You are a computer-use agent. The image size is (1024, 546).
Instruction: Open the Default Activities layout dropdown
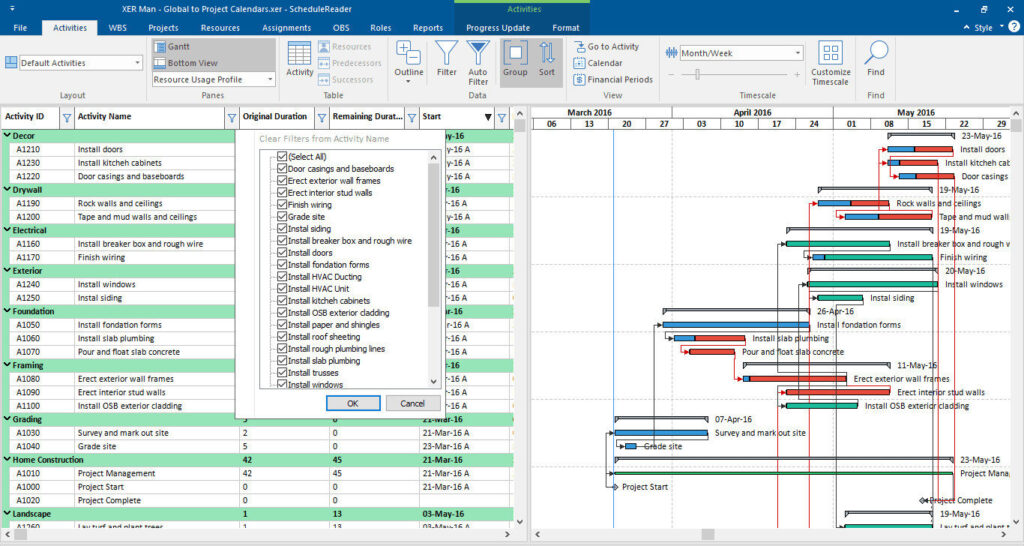point(137,63)
